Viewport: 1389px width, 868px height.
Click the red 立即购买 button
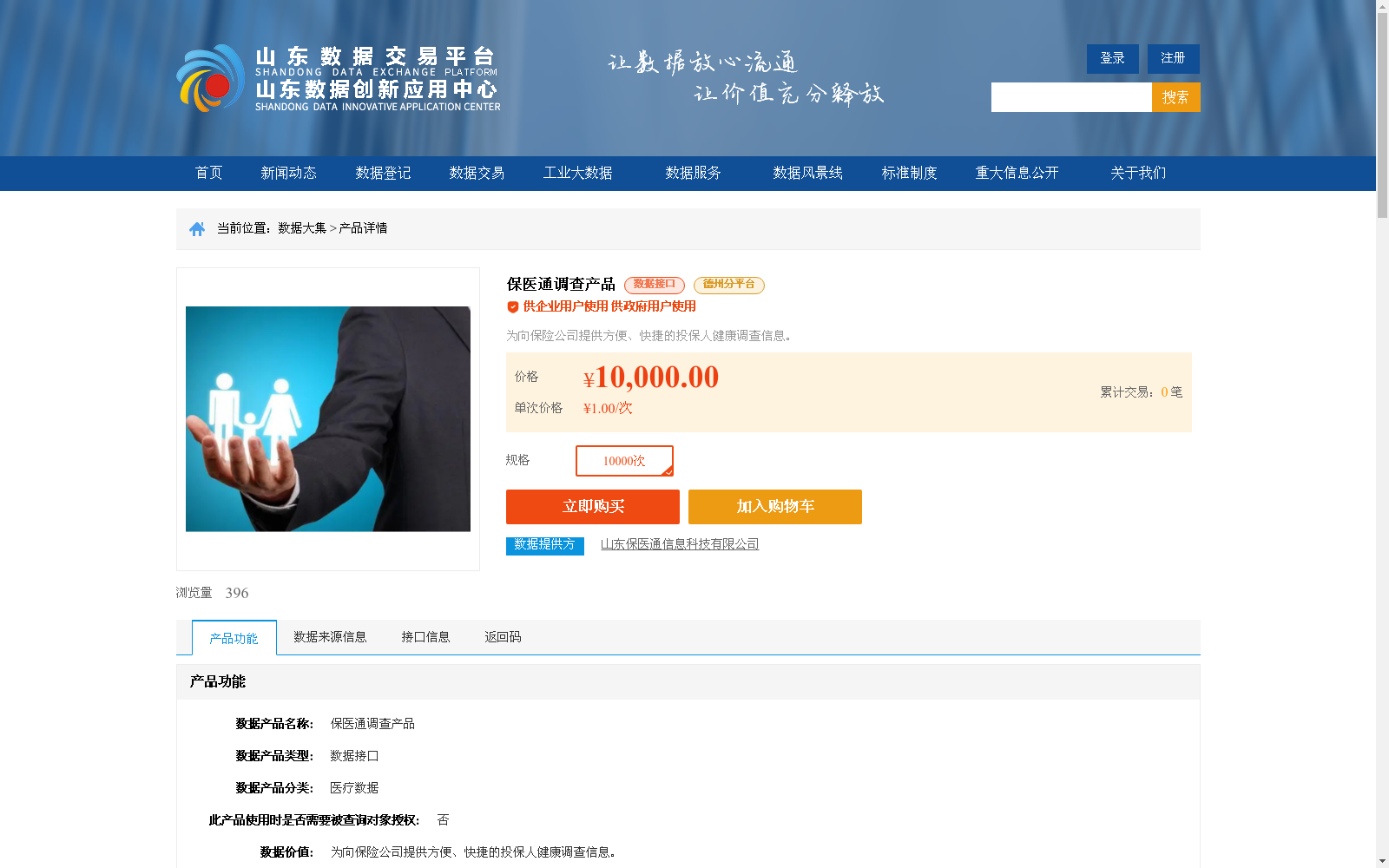[x=593, y=507]
